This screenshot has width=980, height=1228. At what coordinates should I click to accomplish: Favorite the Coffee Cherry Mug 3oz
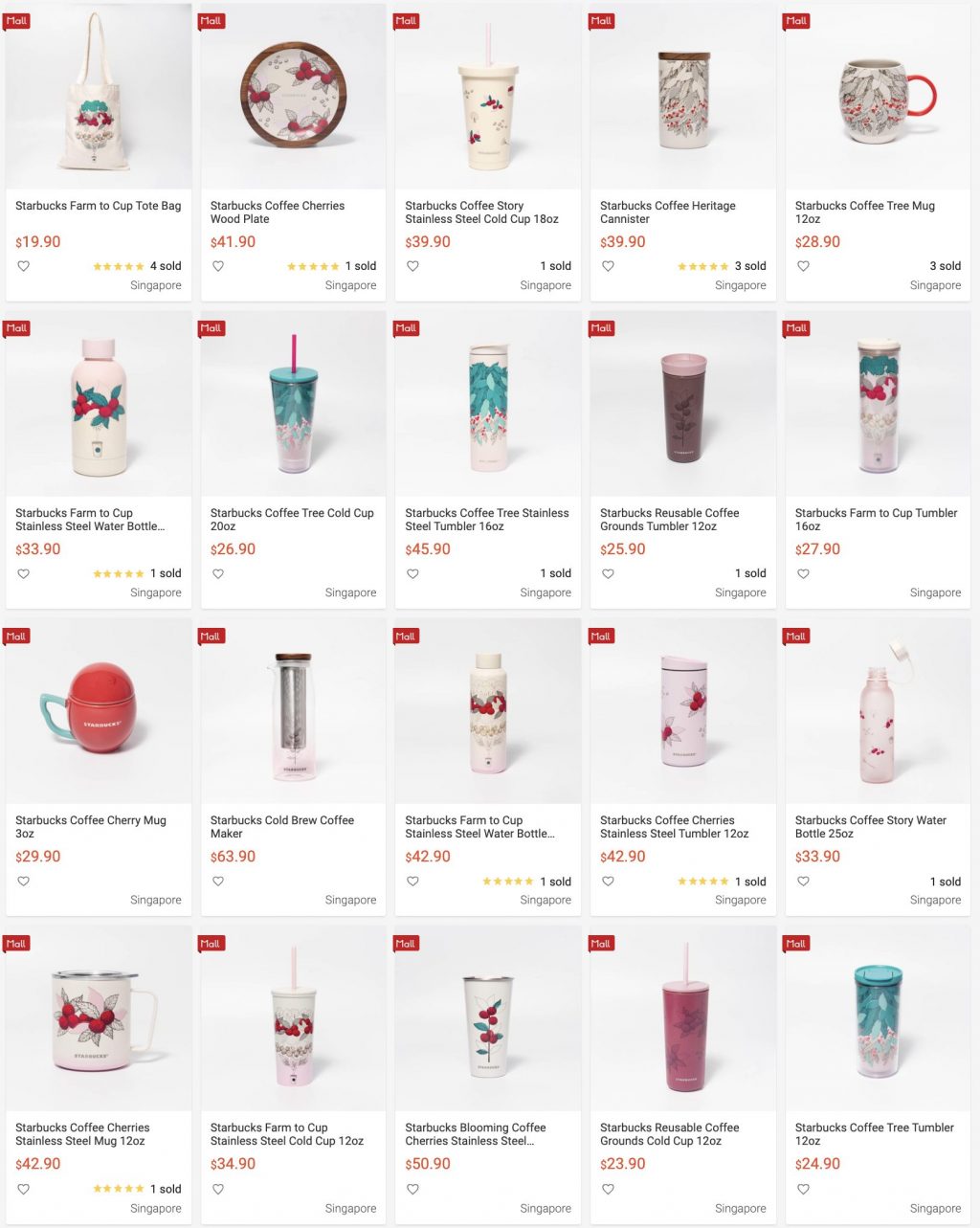point(24,882)
